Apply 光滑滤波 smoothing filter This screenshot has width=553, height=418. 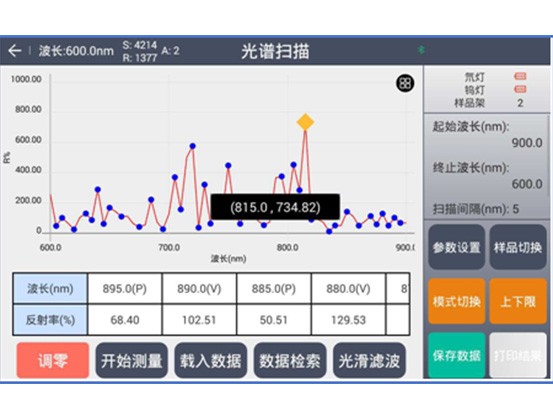369,361
